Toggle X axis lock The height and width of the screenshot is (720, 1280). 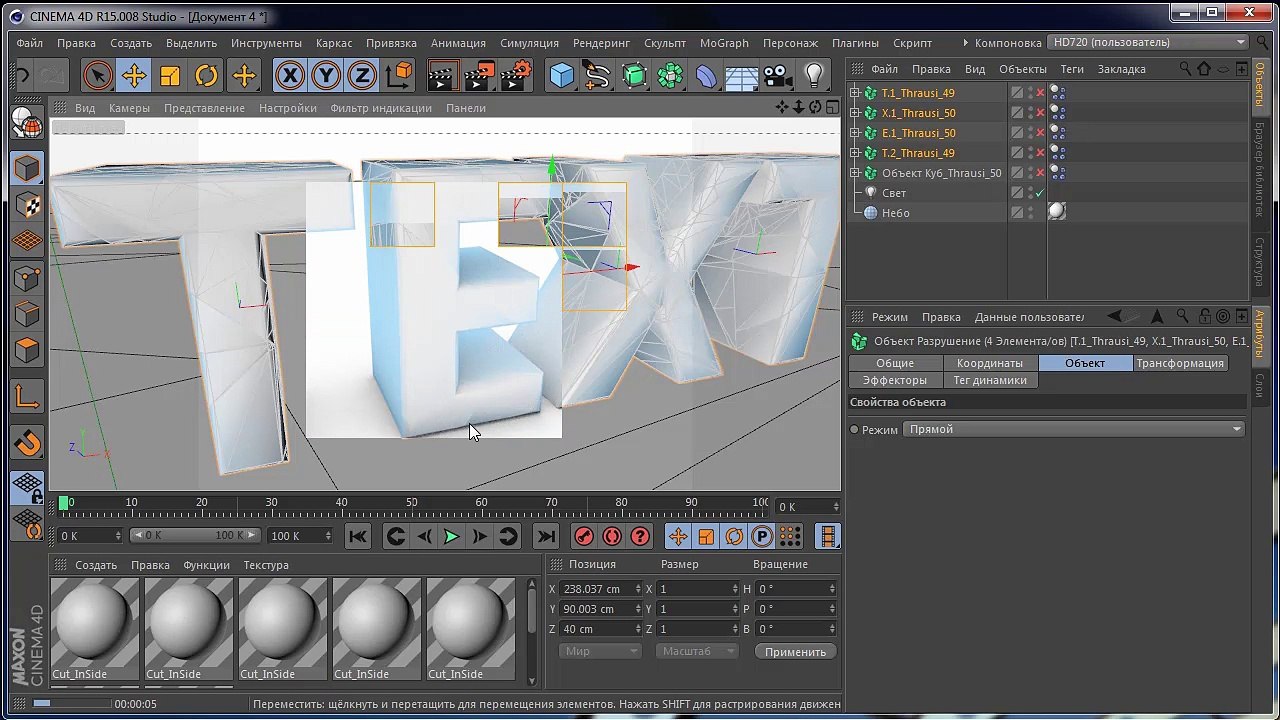[289, 76]
